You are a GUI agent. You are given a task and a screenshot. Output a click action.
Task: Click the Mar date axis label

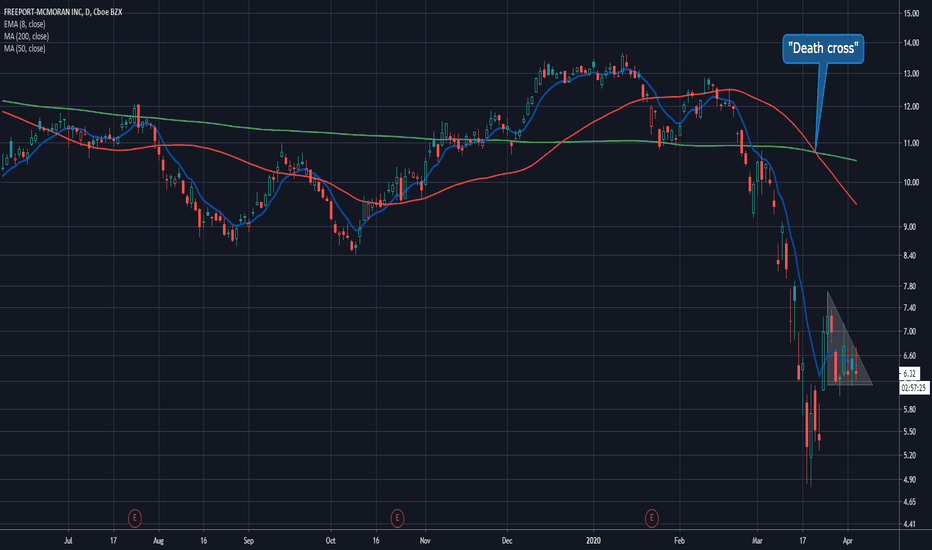point(757,541)
